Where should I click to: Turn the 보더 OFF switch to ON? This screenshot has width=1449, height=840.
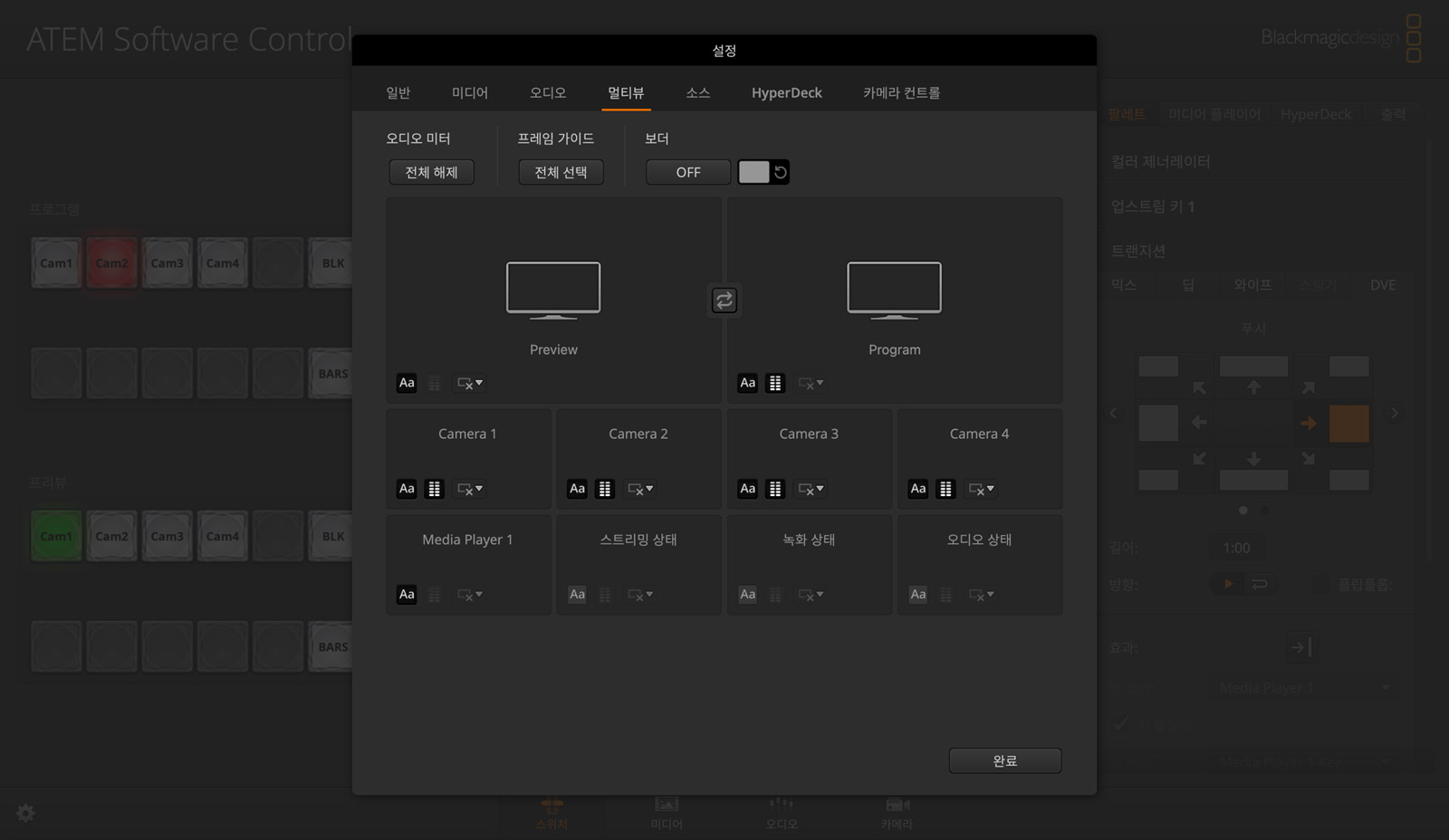pyautogui.click(x=687, y=172)
